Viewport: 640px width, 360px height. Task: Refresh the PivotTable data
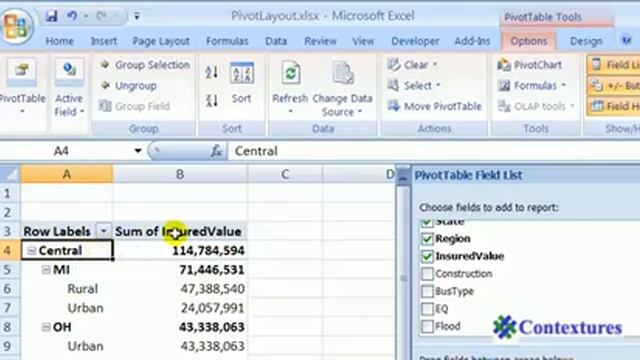coord(290,73)
